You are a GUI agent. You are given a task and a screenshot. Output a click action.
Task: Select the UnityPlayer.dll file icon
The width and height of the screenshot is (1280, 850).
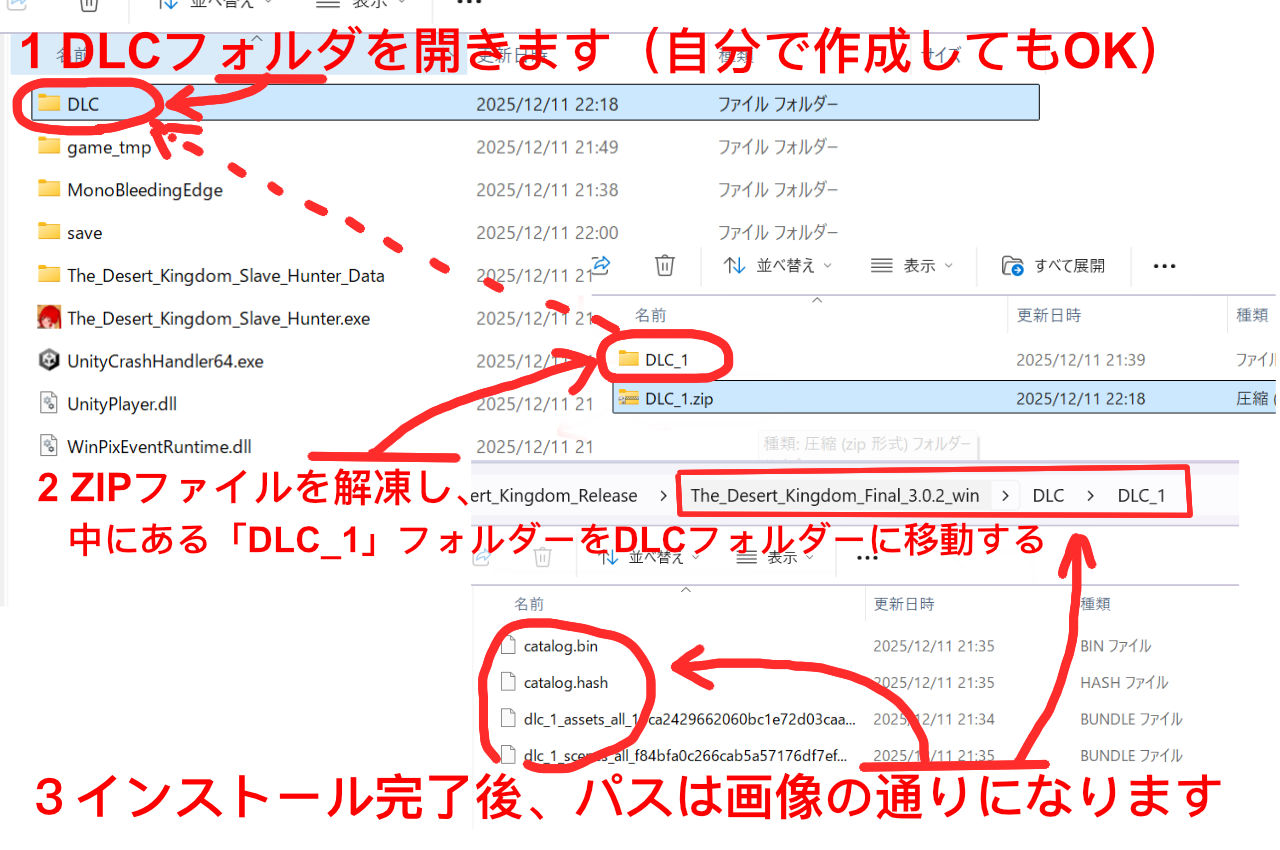[48, 403]
